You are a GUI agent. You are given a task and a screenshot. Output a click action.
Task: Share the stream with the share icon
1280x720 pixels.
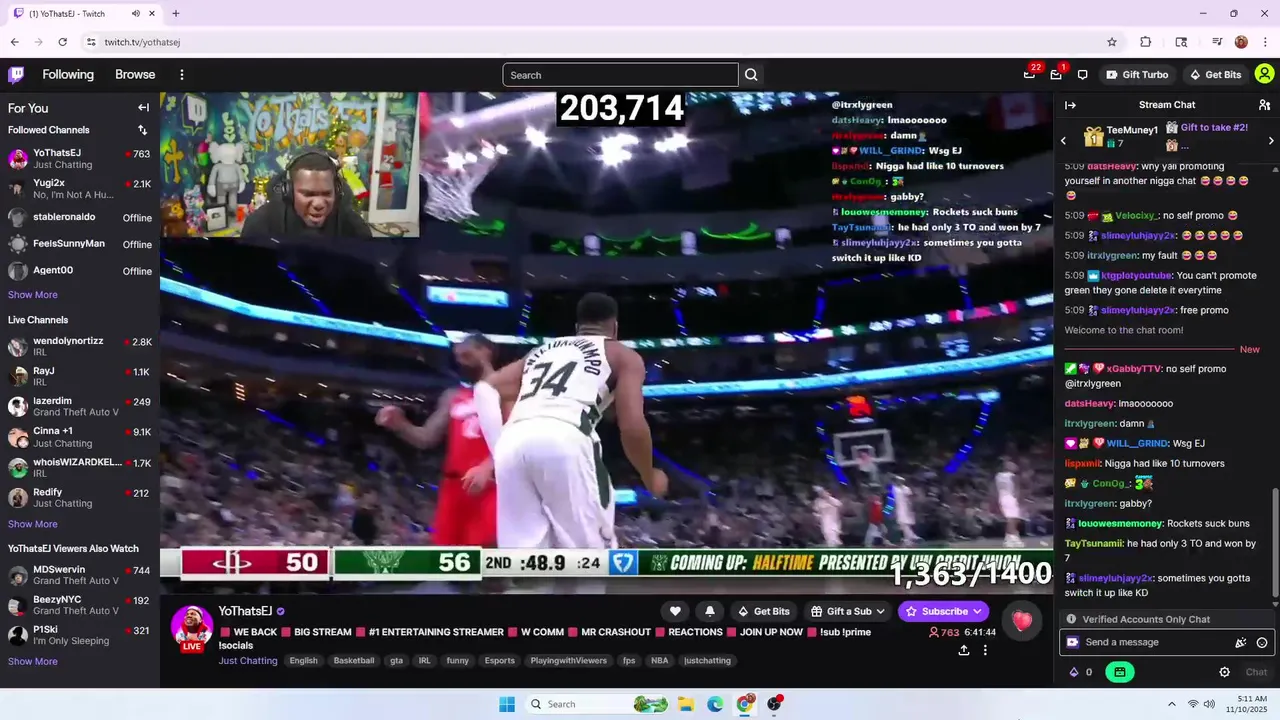(963, 650)
